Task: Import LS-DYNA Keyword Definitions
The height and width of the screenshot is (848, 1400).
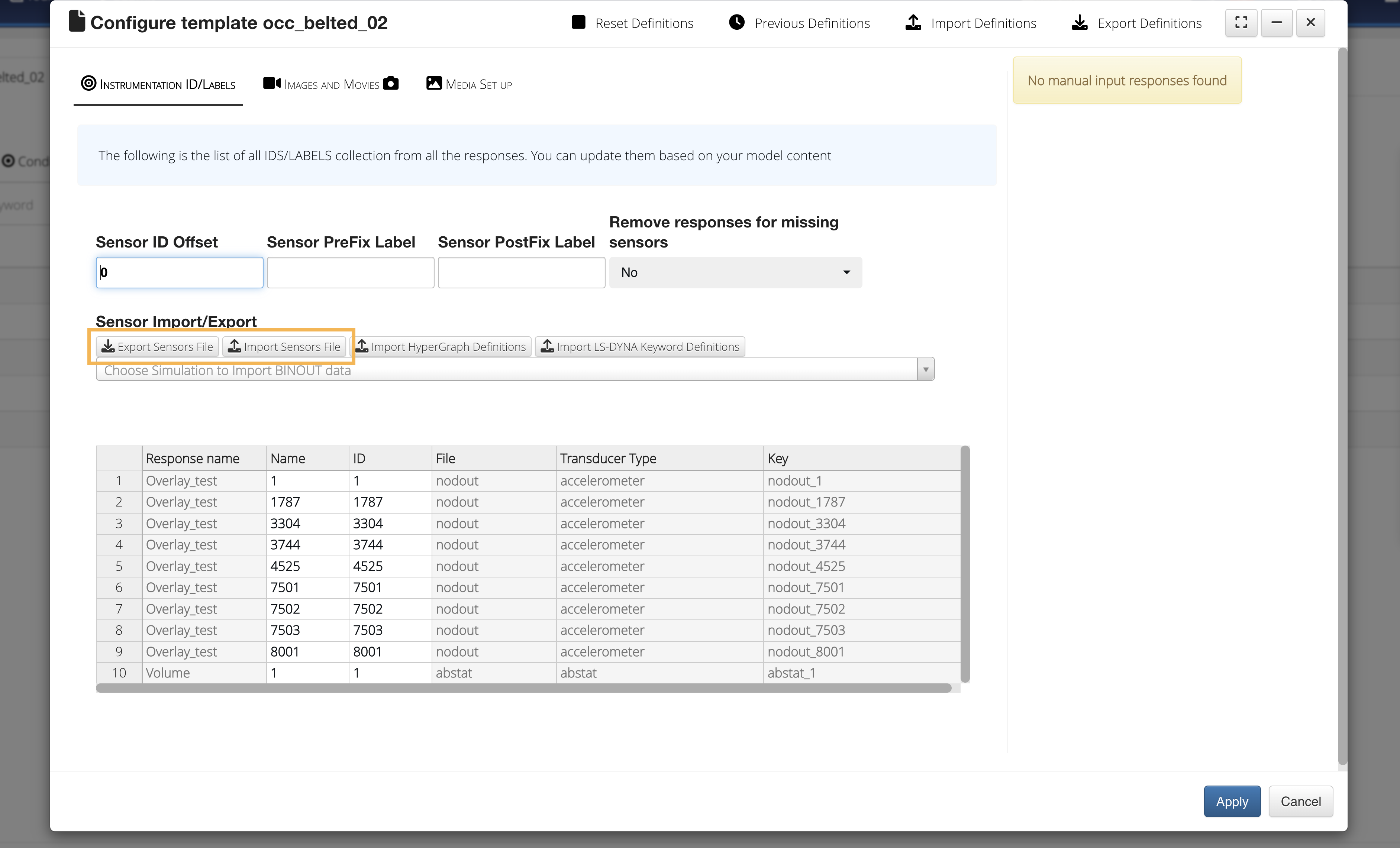Action: [x=640, y=346]
